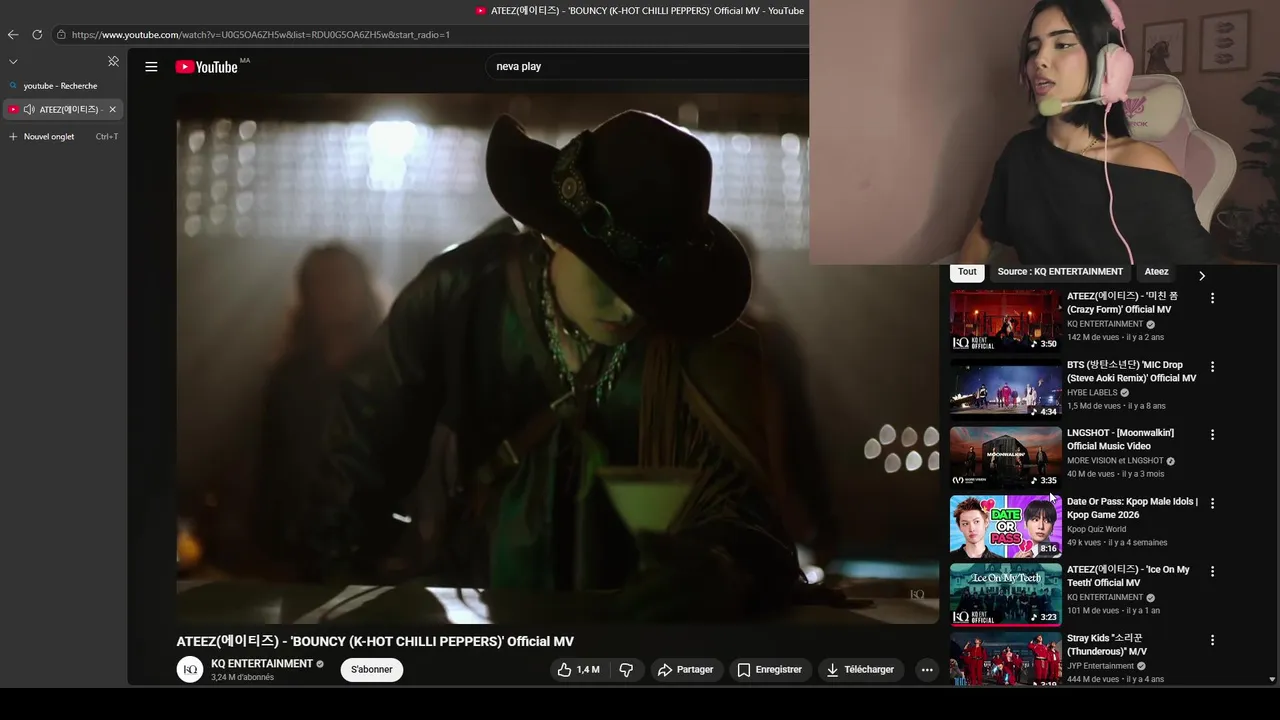Share the video using Partager
1280x720 pixels.
tap(686, 670)
